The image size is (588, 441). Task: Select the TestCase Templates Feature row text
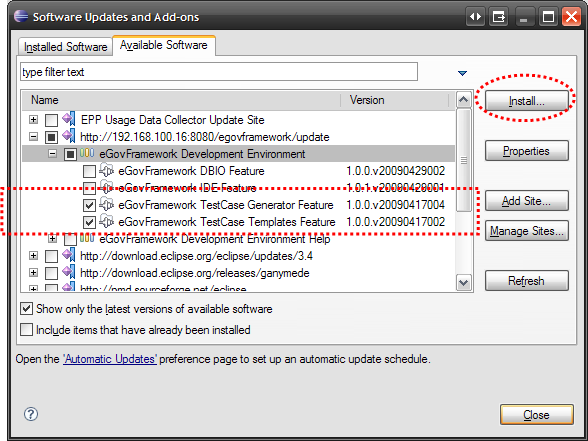click(227, 222)
